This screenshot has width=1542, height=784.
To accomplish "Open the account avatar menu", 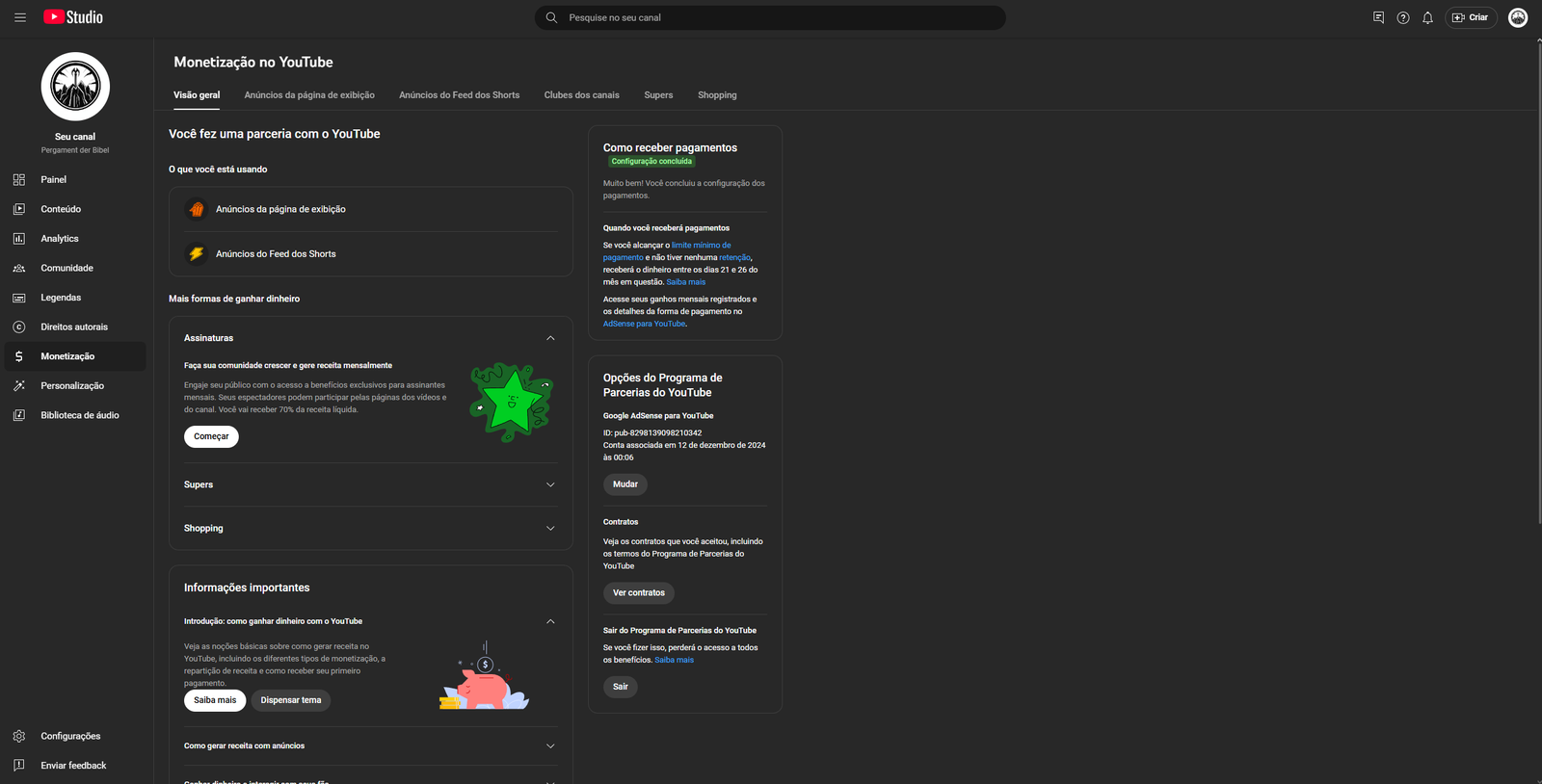I will [1518, 17].
